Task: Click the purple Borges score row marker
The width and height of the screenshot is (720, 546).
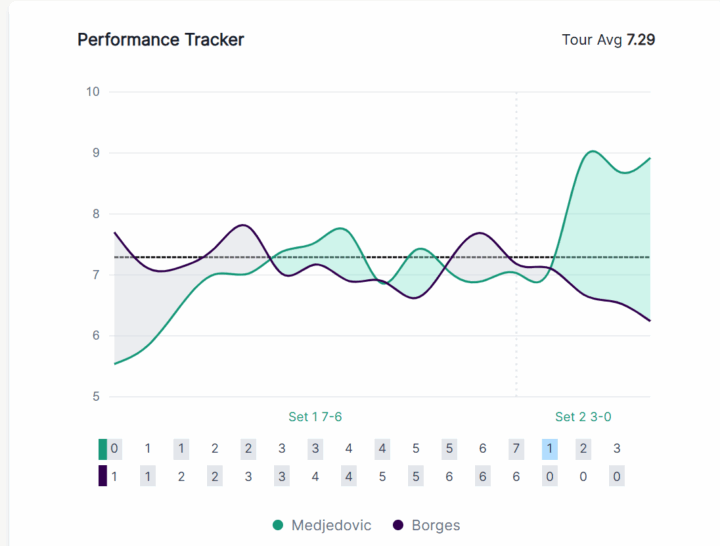Action: [x=103, y=477]
